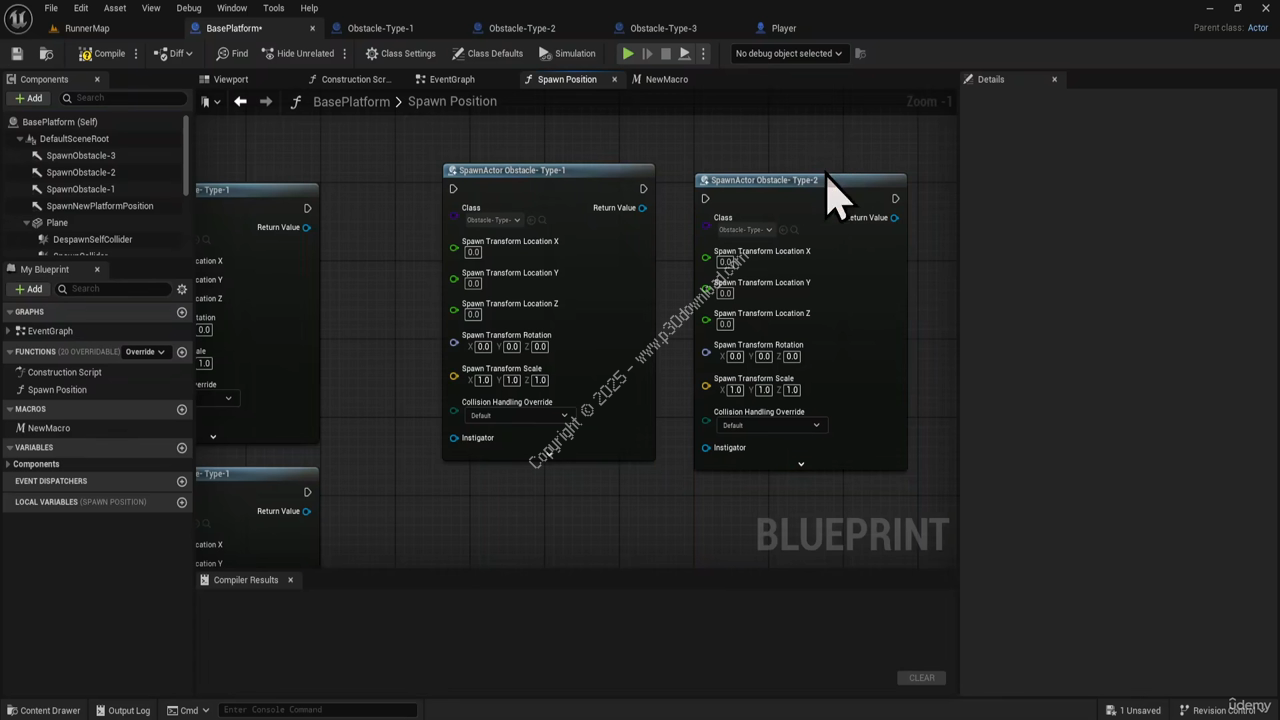Expand the Components variables category
This screenshot has width=1280, height=720.
tap(9, 464)
